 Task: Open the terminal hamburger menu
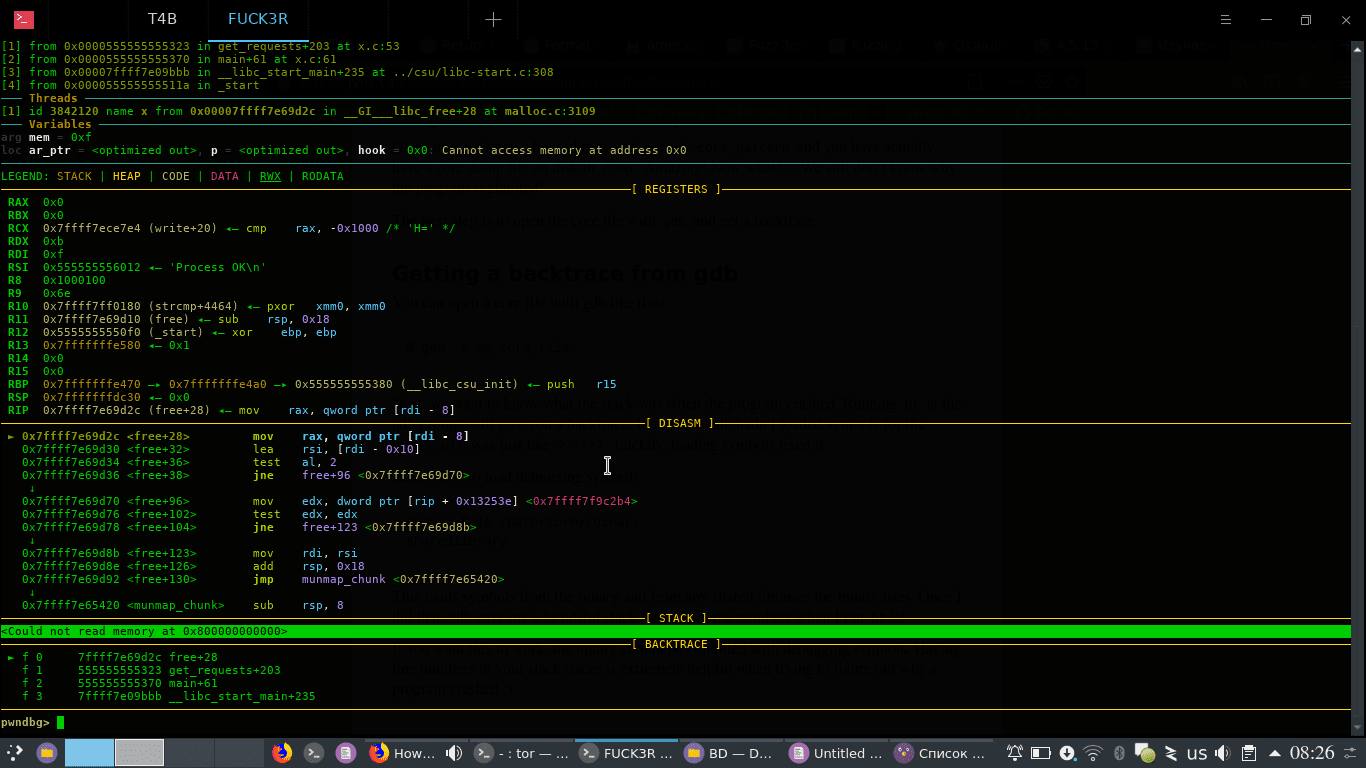pos(1227,19)
